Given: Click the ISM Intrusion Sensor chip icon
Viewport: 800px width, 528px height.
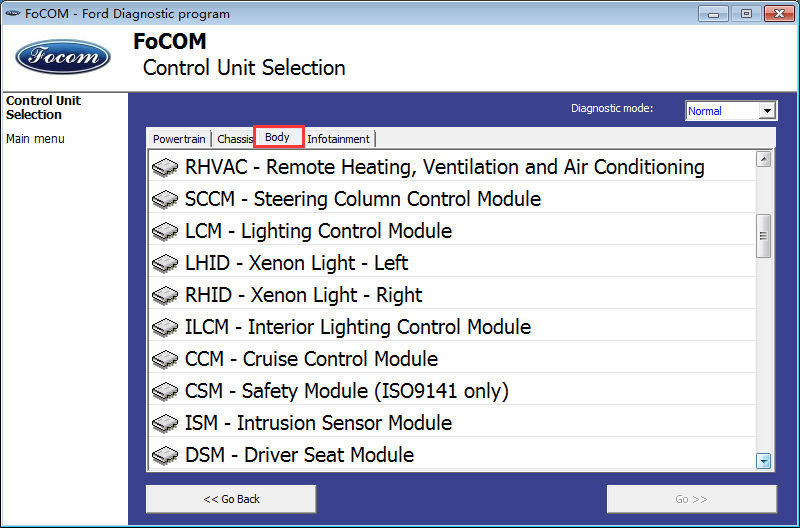Looking at the screenshot, I should point(165,423).
